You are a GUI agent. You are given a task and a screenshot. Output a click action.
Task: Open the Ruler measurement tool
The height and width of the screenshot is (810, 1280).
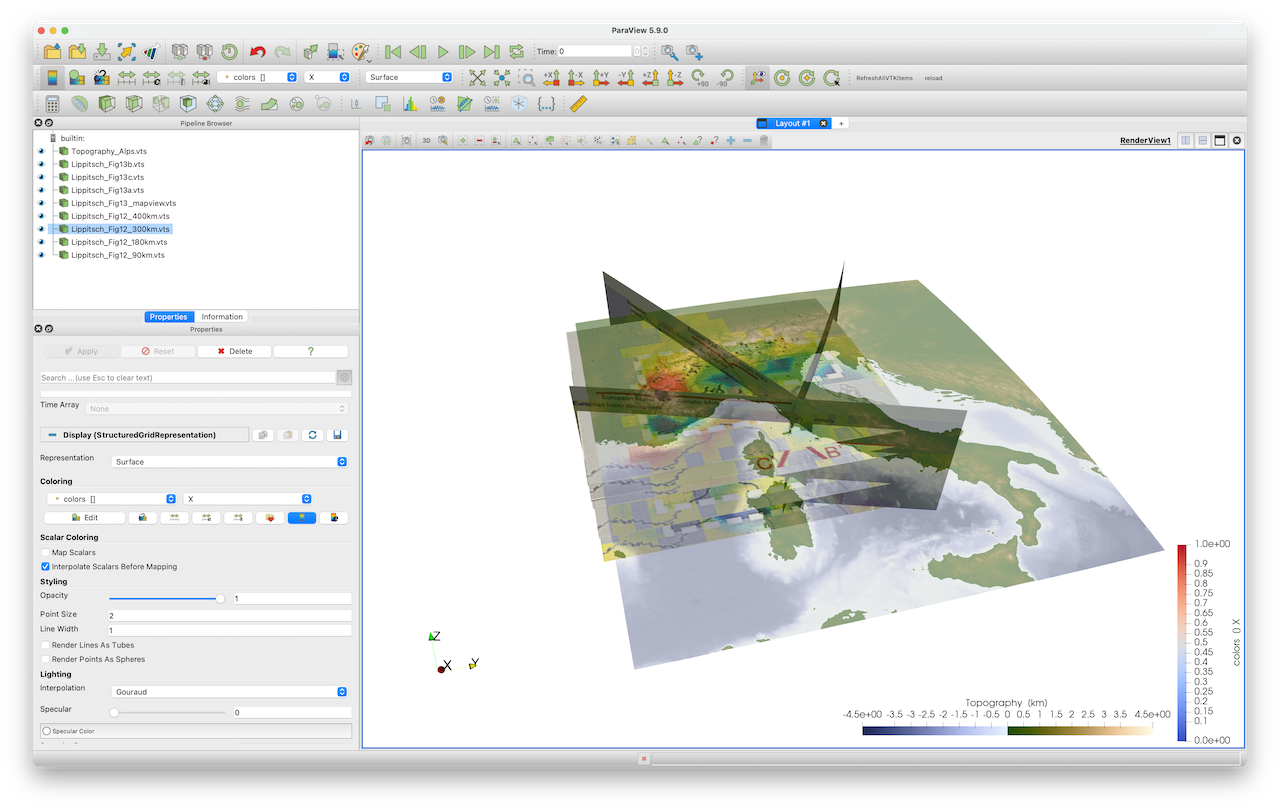(x=578, y=103)
